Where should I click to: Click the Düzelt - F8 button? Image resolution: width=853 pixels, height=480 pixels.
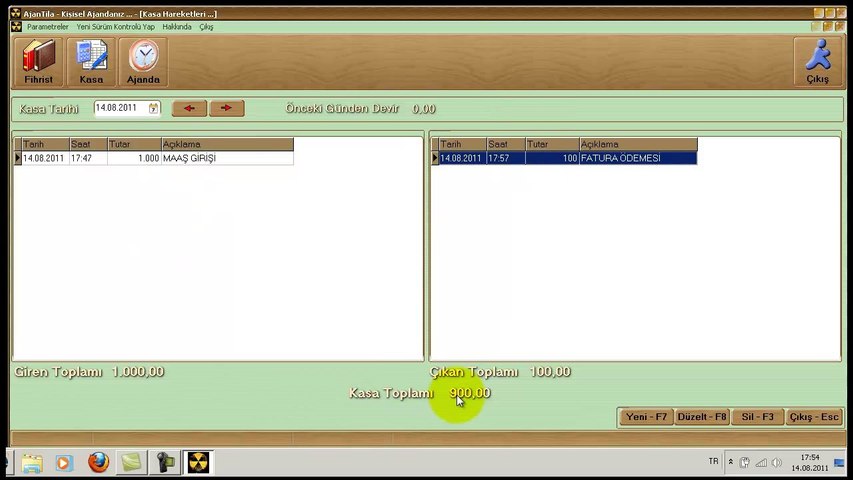tap(702, 417)
